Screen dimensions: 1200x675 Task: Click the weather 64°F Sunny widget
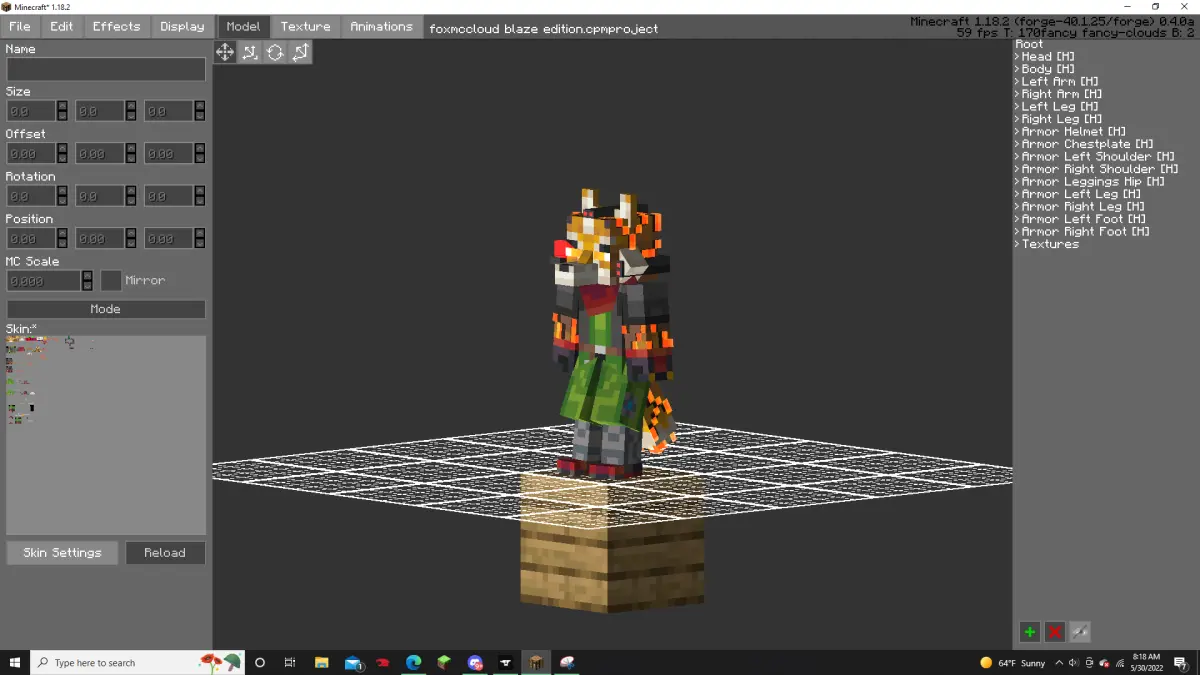tap(1012, 662)
